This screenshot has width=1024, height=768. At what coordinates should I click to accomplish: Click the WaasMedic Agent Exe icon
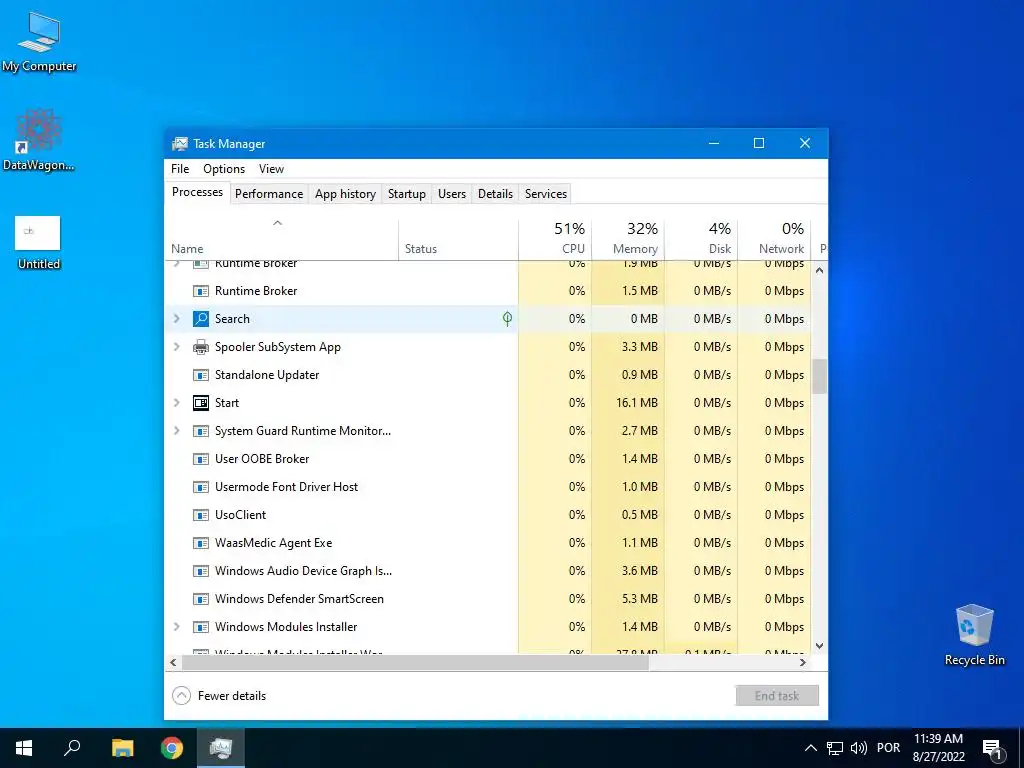pyautogui.click(x=200, y=543)
